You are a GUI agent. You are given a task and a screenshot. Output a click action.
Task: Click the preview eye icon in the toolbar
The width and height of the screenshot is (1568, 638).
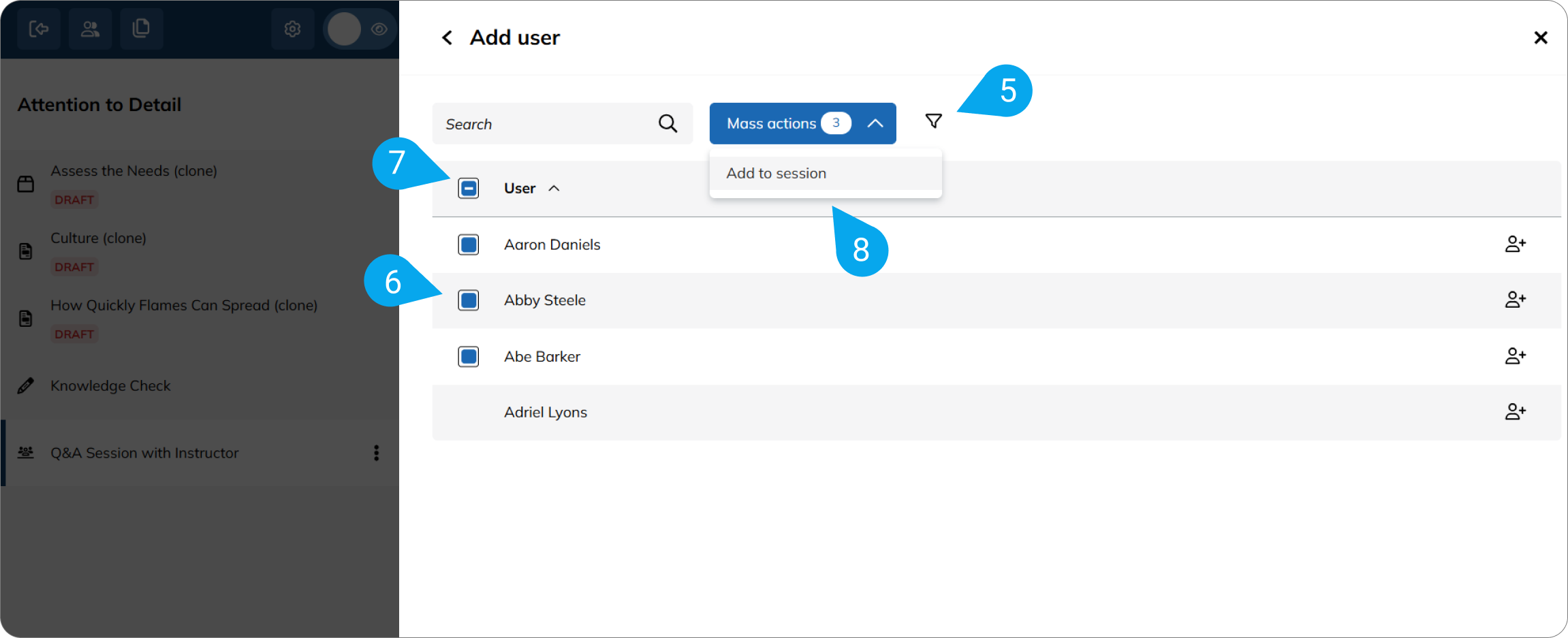[x=379, y=29]
